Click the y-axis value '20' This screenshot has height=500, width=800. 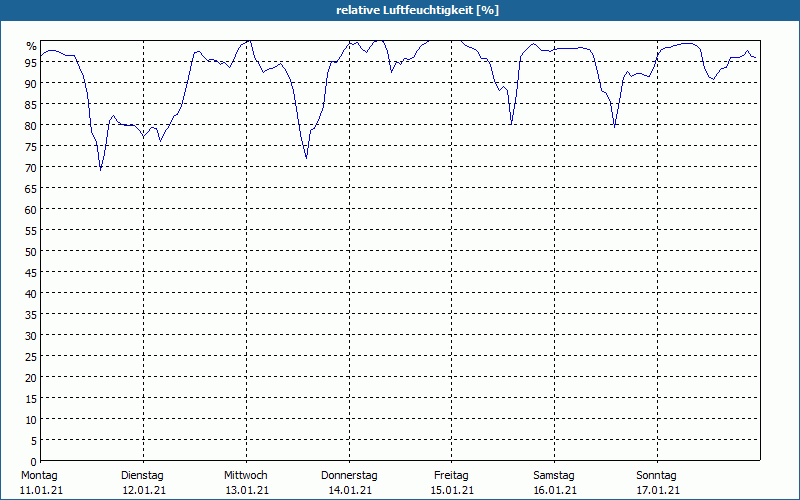click(x=31, y=378)
